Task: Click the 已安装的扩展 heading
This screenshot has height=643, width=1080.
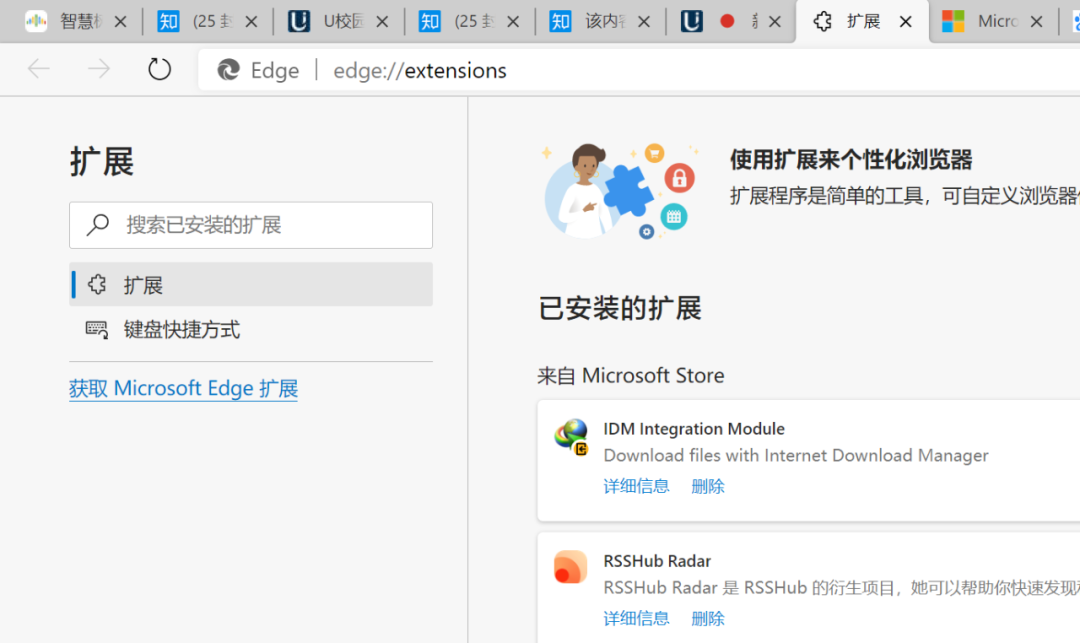Action: coord(620,308)
